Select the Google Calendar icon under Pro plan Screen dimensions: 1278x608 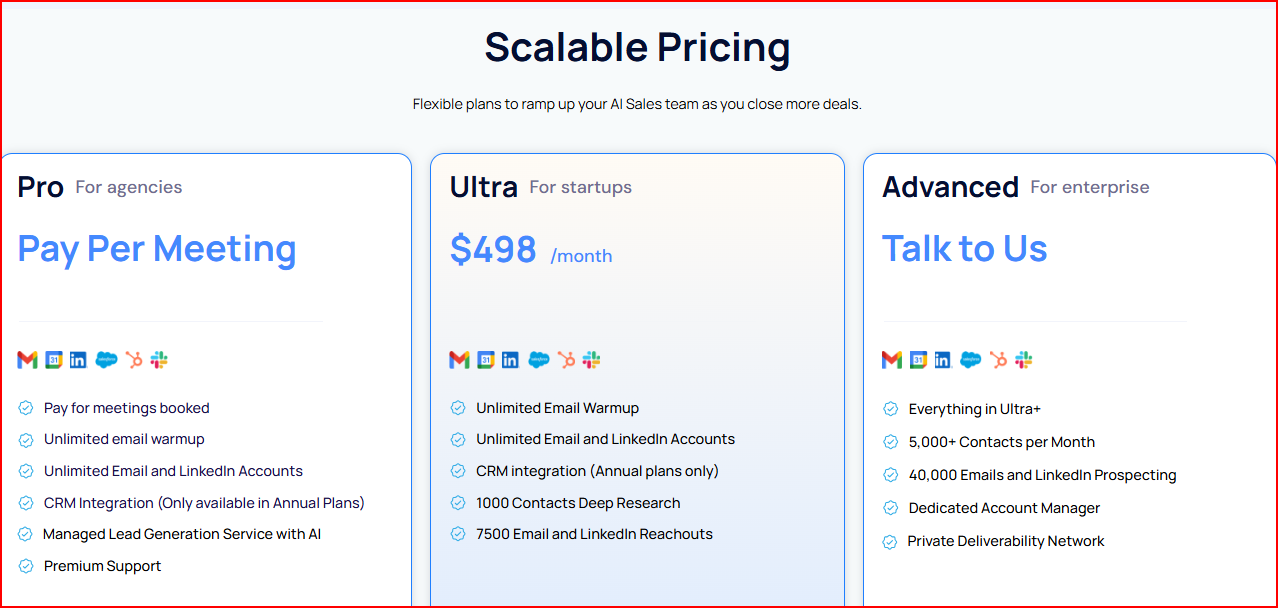(53, 359)
